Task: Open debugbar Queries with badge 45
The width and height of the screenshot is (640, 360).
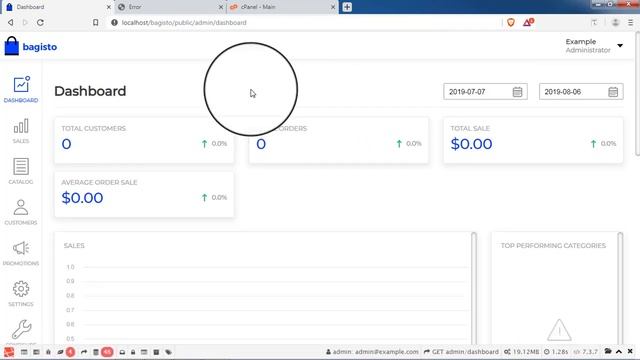Action: (102, 352)
